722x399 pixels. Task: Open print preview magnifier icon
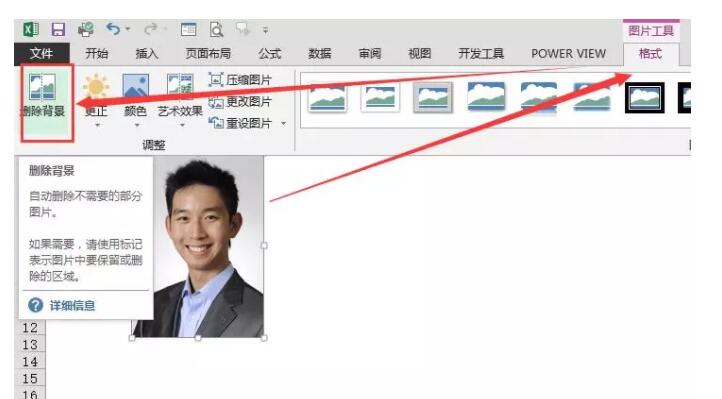click(216, 30)
